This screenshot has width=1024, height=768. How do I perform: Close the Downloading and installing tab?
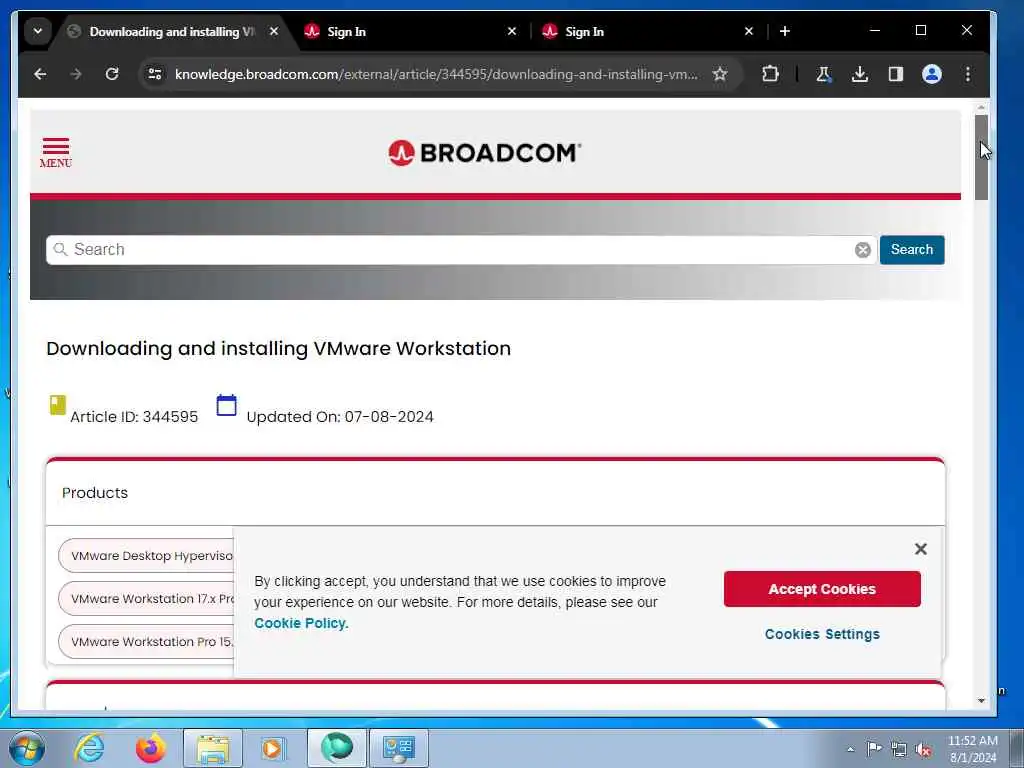point(274,31)
